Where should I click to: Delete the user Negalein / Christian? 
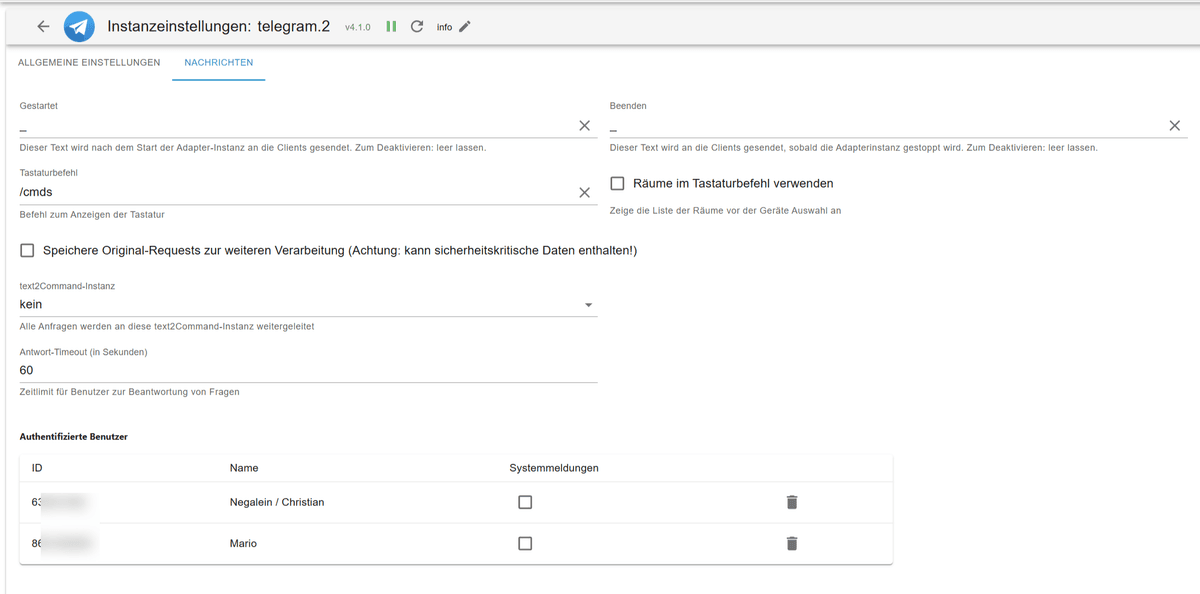[x=791, y=502]
